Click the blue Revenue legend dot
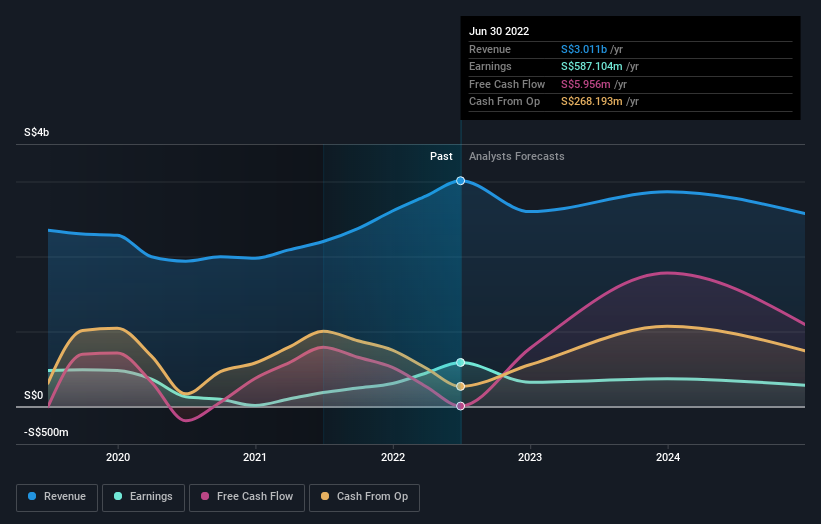The image size is (821, 524). 32,496
